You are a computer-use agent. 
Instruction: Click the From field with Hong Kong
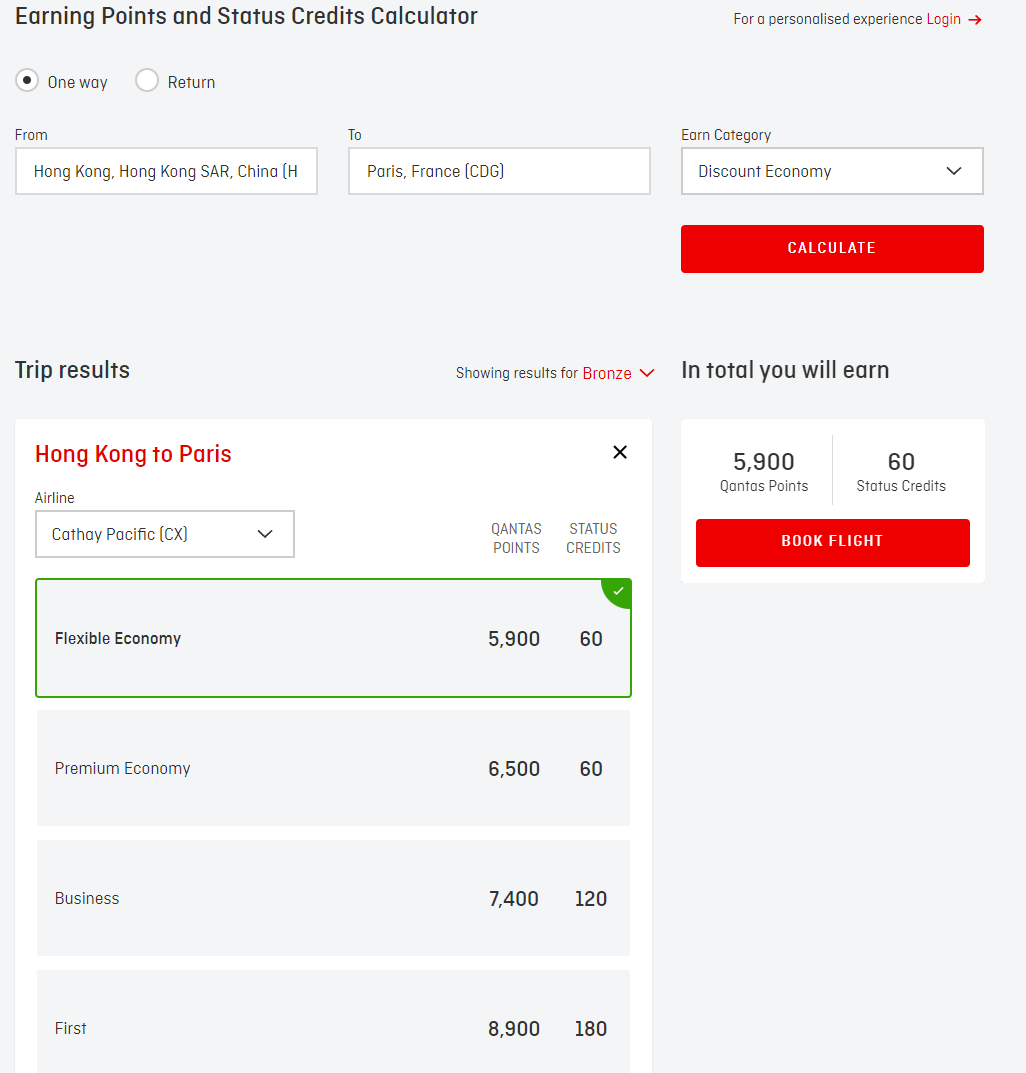point(166,171)
